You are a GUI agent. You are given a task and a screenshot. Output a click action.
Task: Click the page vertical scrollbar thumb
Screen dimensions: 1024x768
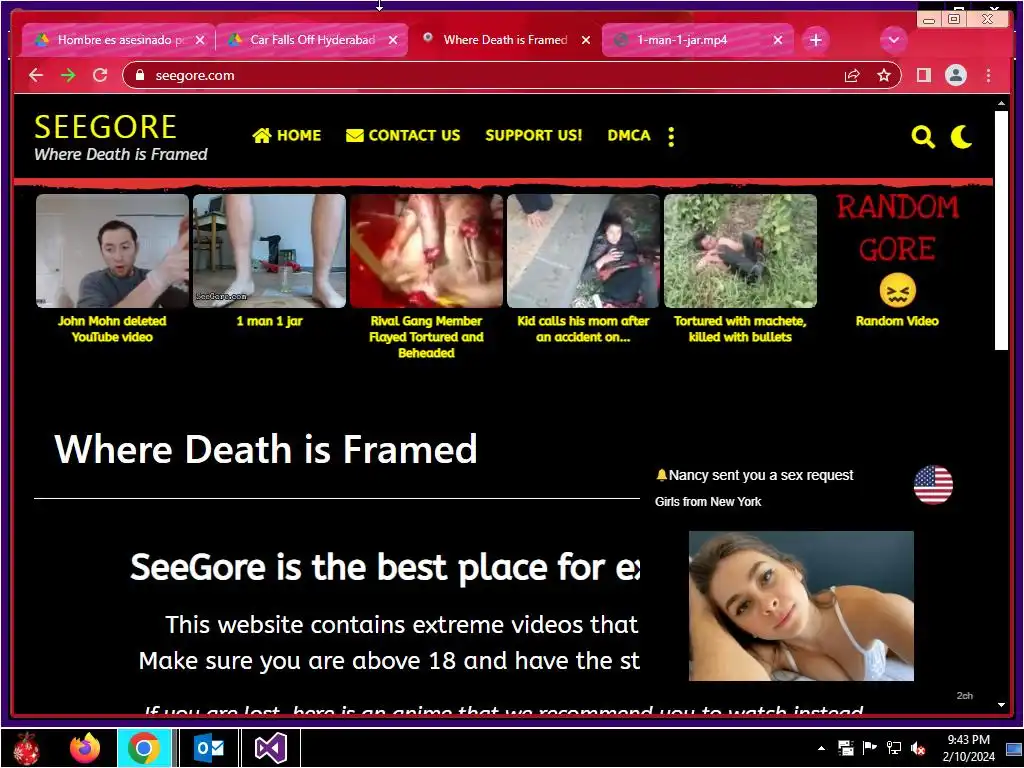[x=1001, y=230]
